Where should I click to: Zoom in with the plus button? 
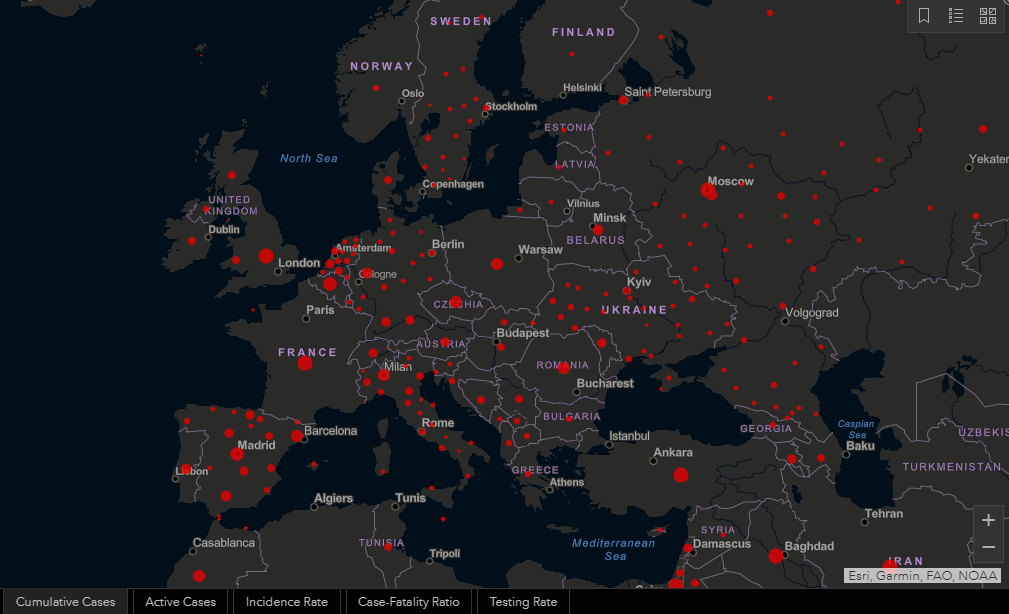coord(988,520)
